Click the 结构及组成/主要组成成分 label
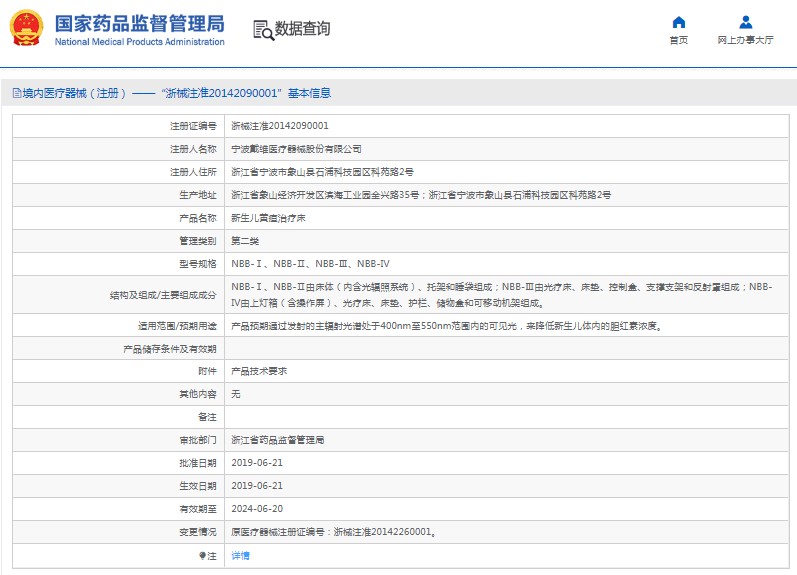The image size is (797, 575). click(163, 295)
